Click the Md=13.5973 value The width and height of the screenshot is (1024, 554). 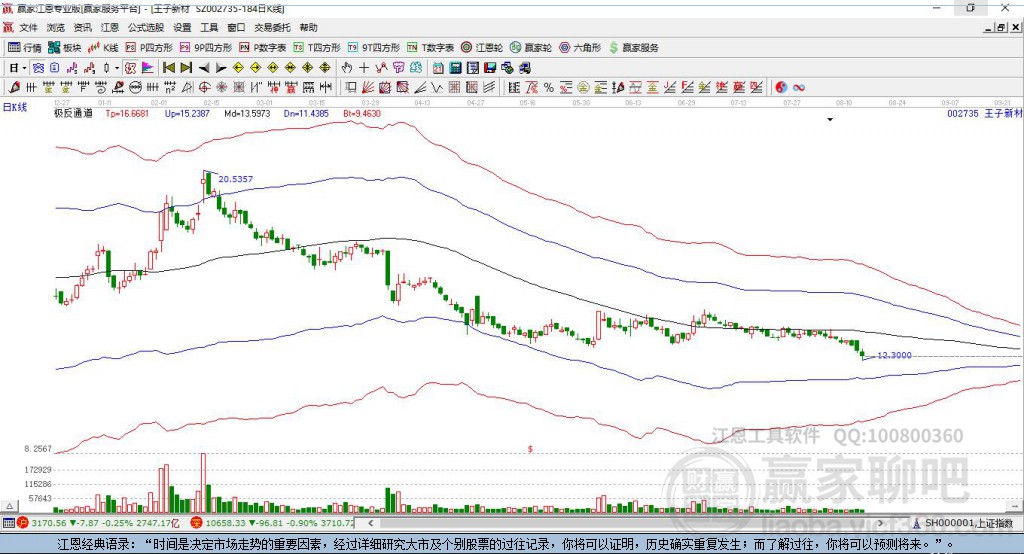pos(247,113)
